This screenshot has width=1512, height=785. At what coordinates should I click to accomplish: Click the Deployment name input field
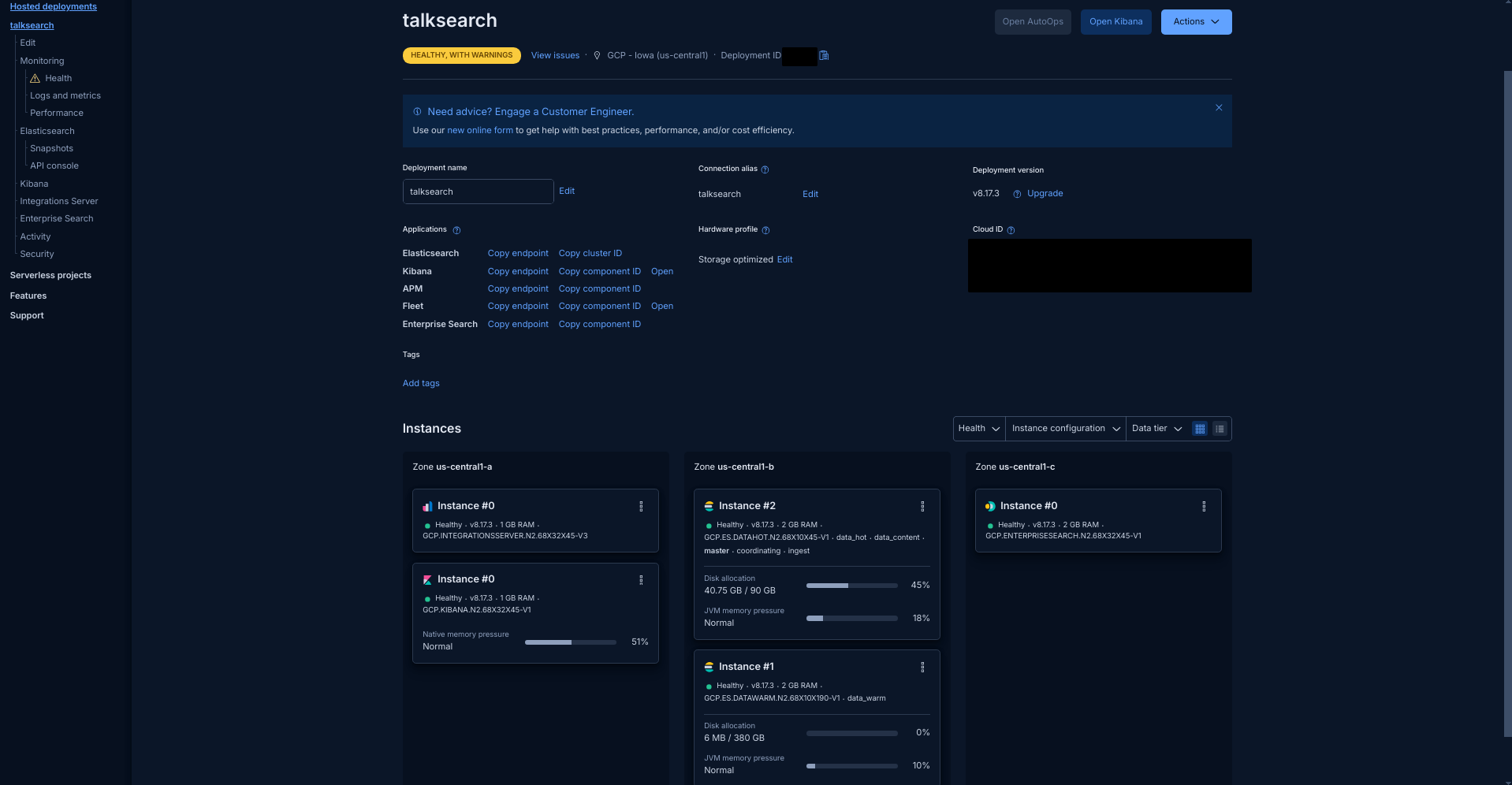pyautogui.click(x=478, y=192)
